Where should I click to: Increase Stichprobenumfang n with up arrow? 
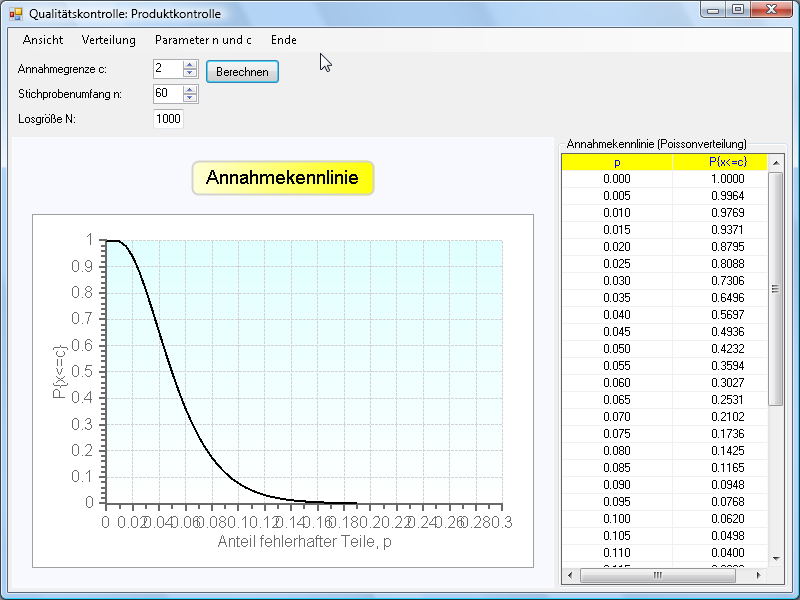coord(190,90)
